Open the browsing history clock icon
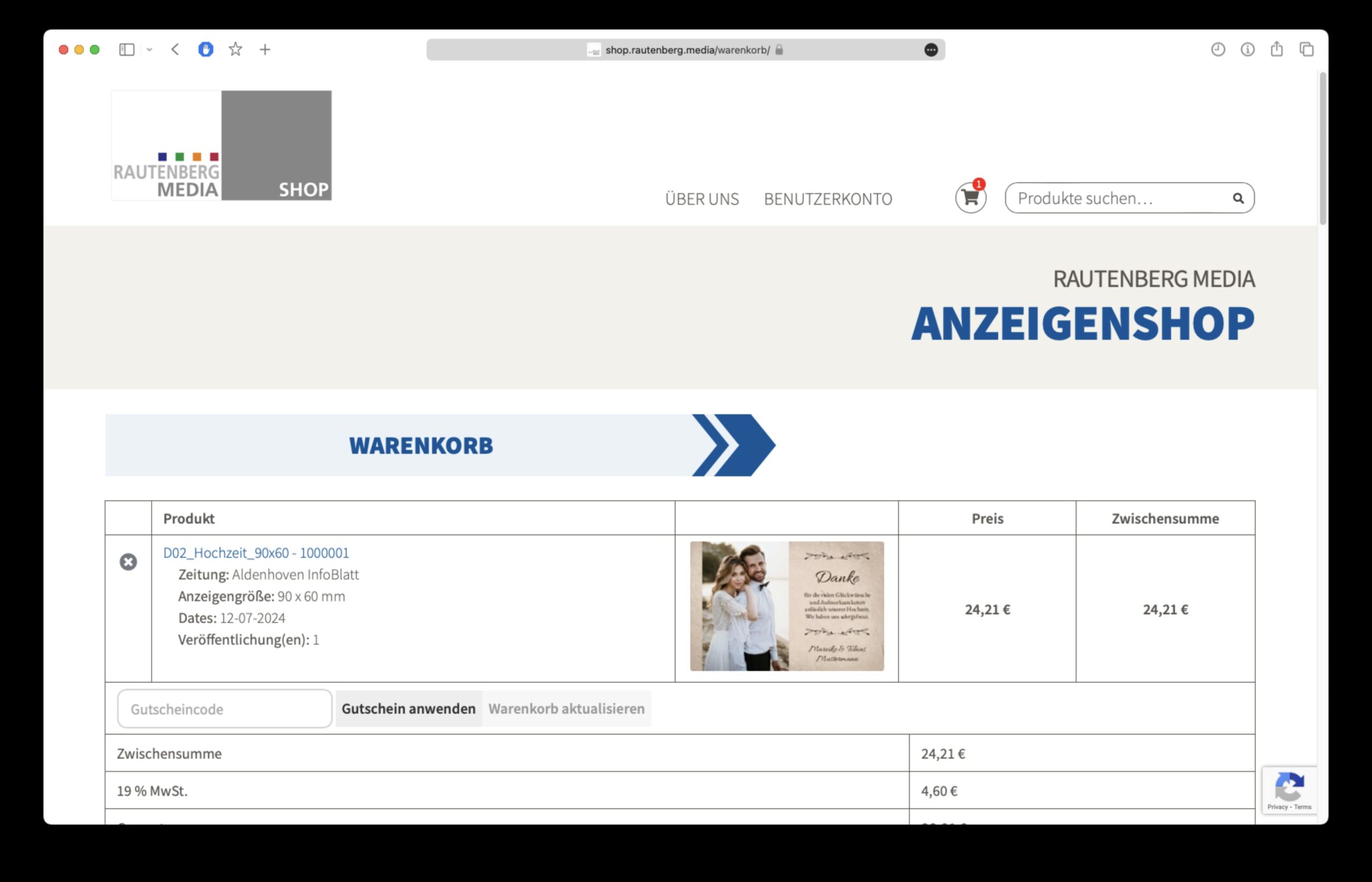Viewport: 1372px width, 882px height. [1218, 50]
